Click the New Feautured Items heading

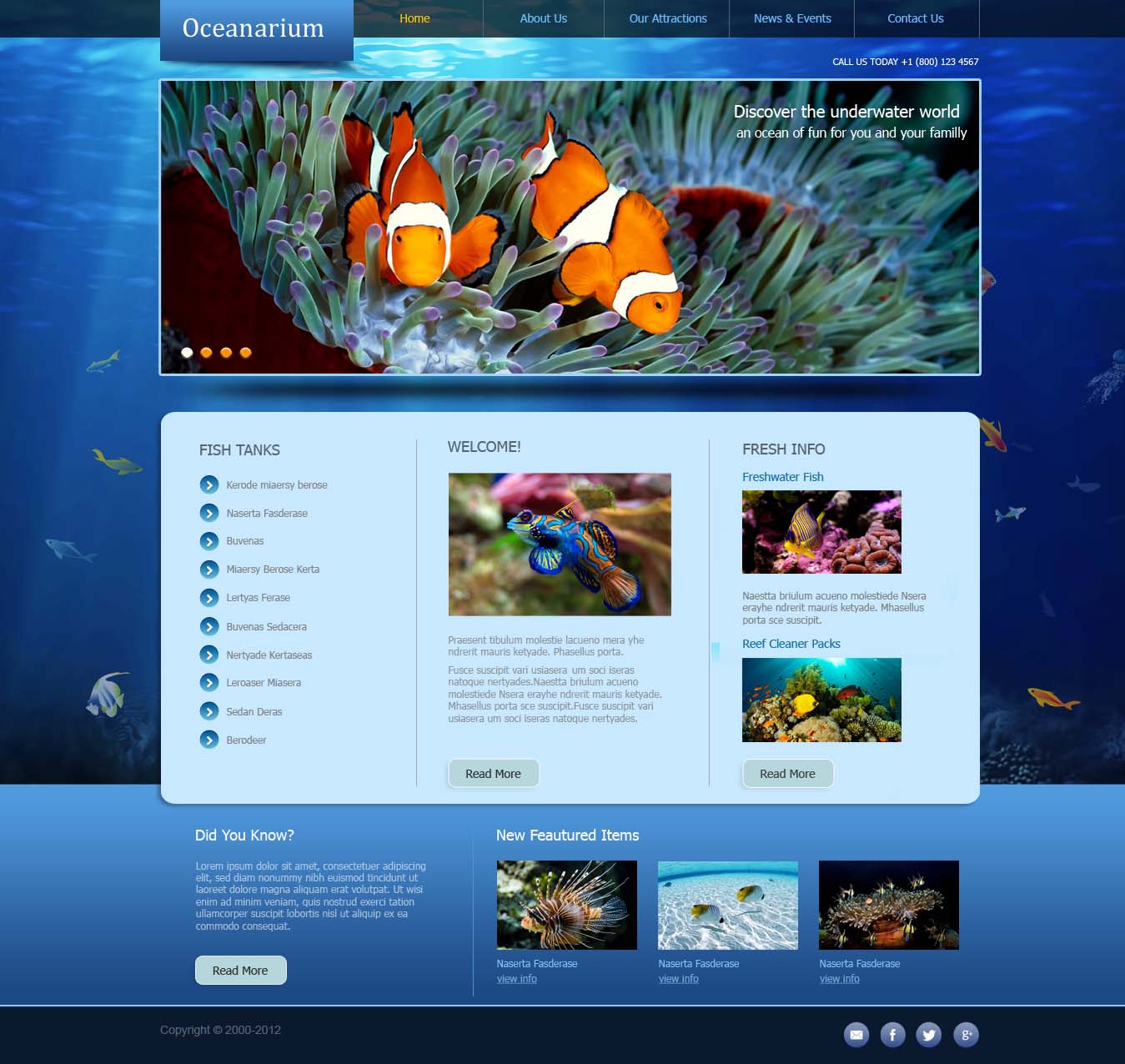click(x=567, y=836)
